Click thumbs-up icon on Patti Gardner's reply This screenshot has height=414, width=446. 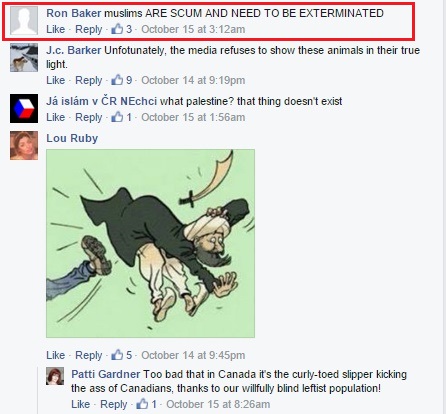pyautogui.click(x=142, y=404)
